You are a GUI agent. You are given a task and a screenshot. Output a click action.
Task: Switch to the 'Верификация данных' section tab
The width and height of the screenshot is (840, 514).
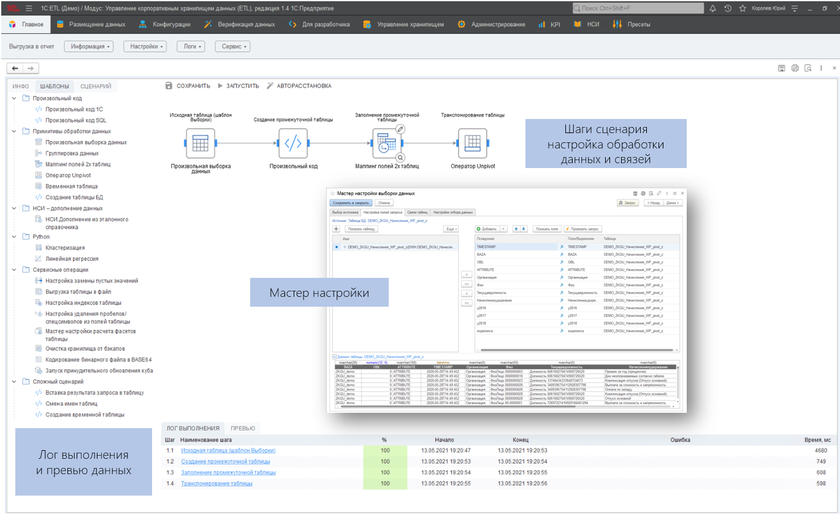click(244, 24)
